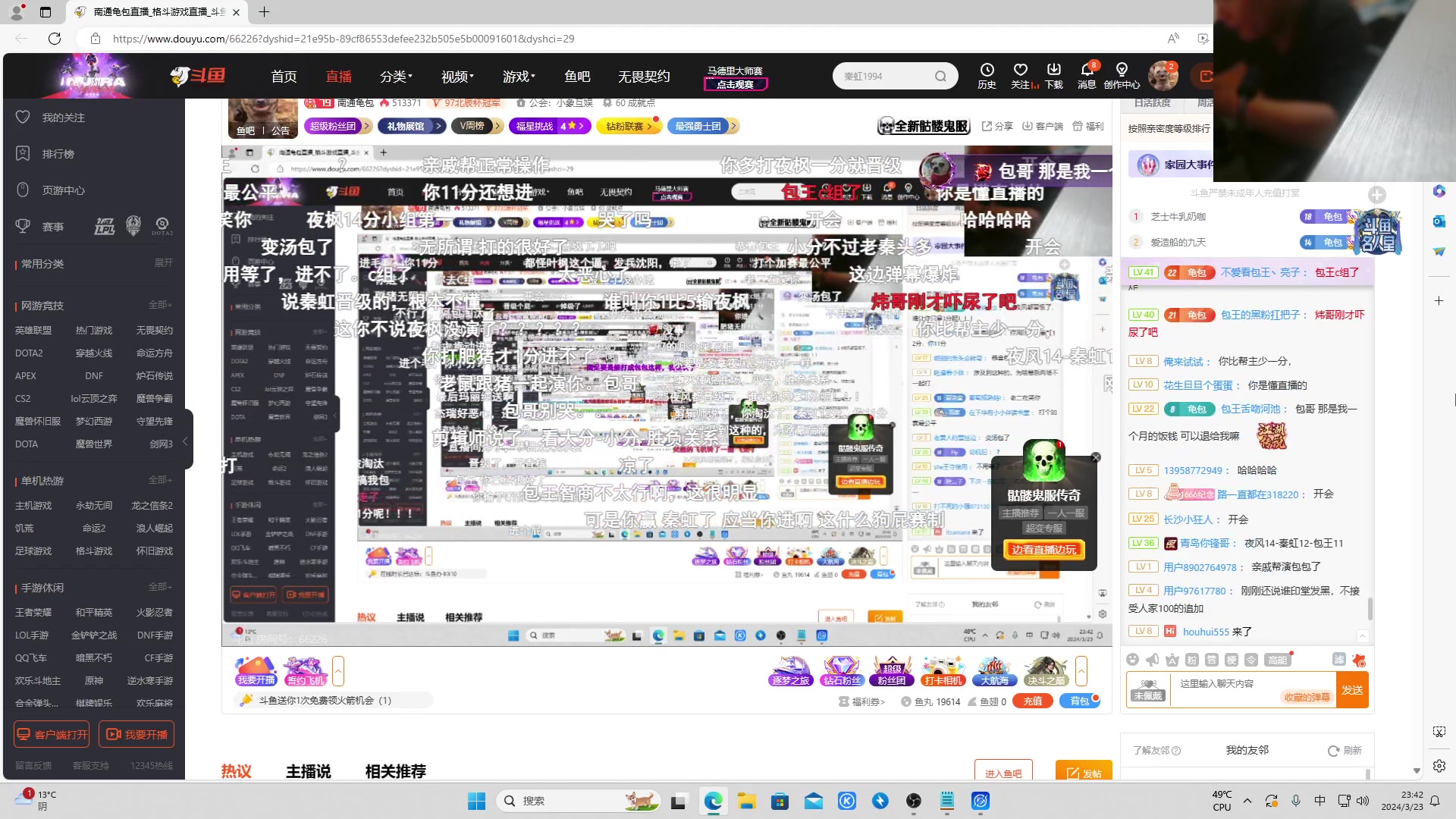The height and width of the screenshot is (819, 1456).
Task: Open the 历史 history icon in header
Action: (x=987, y=75)
